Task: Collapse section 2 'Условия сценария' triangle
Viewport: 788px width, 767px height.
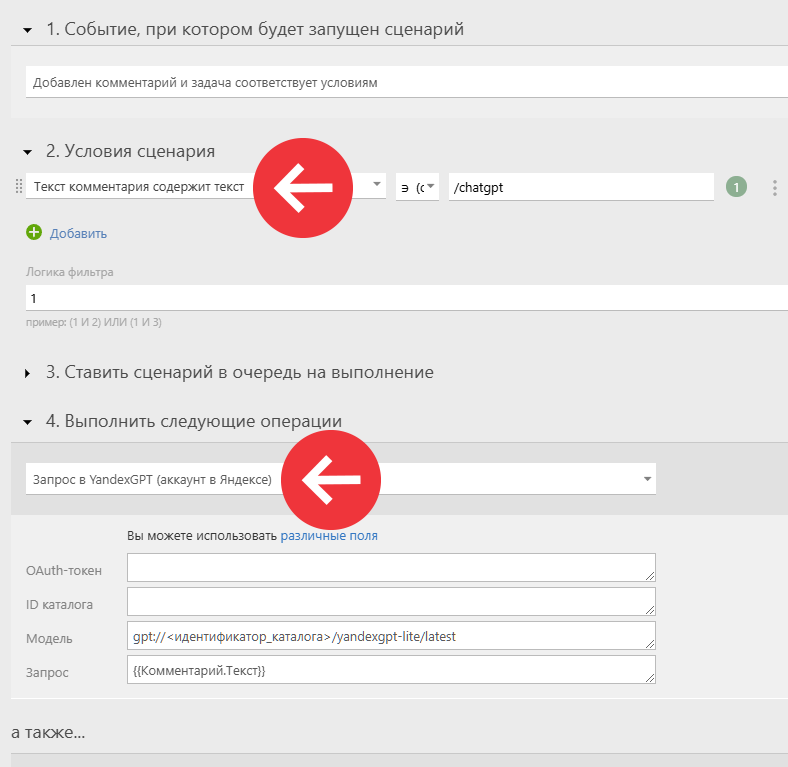Action: [28, 152]
